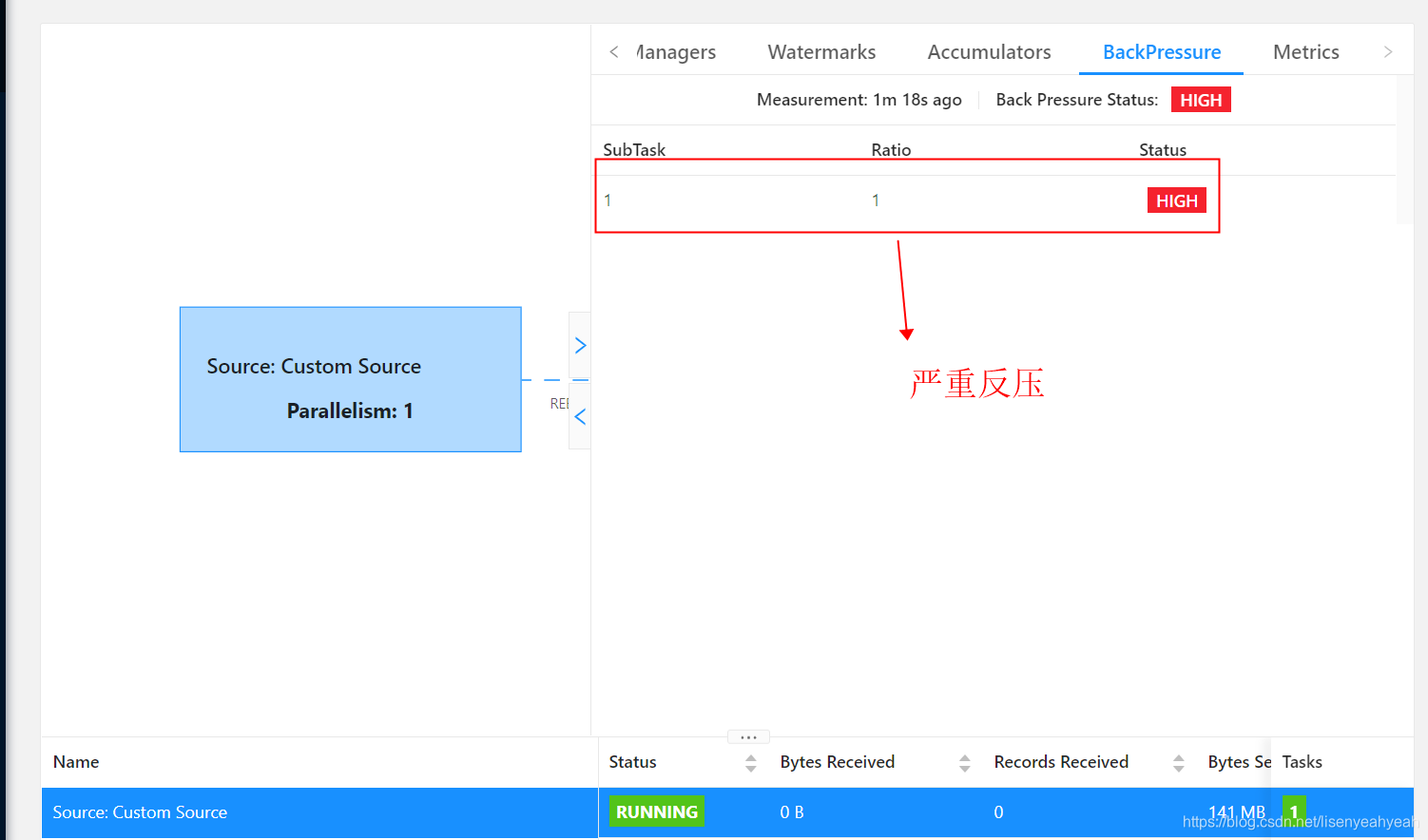Viewport: 1428px width, 840px height.
Task: Click the left tab-scroll arrow
Action: (614, 52)
